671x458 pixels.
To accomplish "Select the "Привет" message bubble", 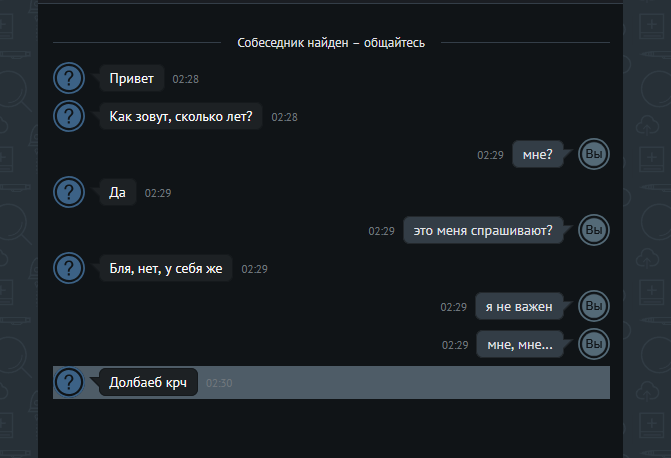I will (x=132, y=78).
